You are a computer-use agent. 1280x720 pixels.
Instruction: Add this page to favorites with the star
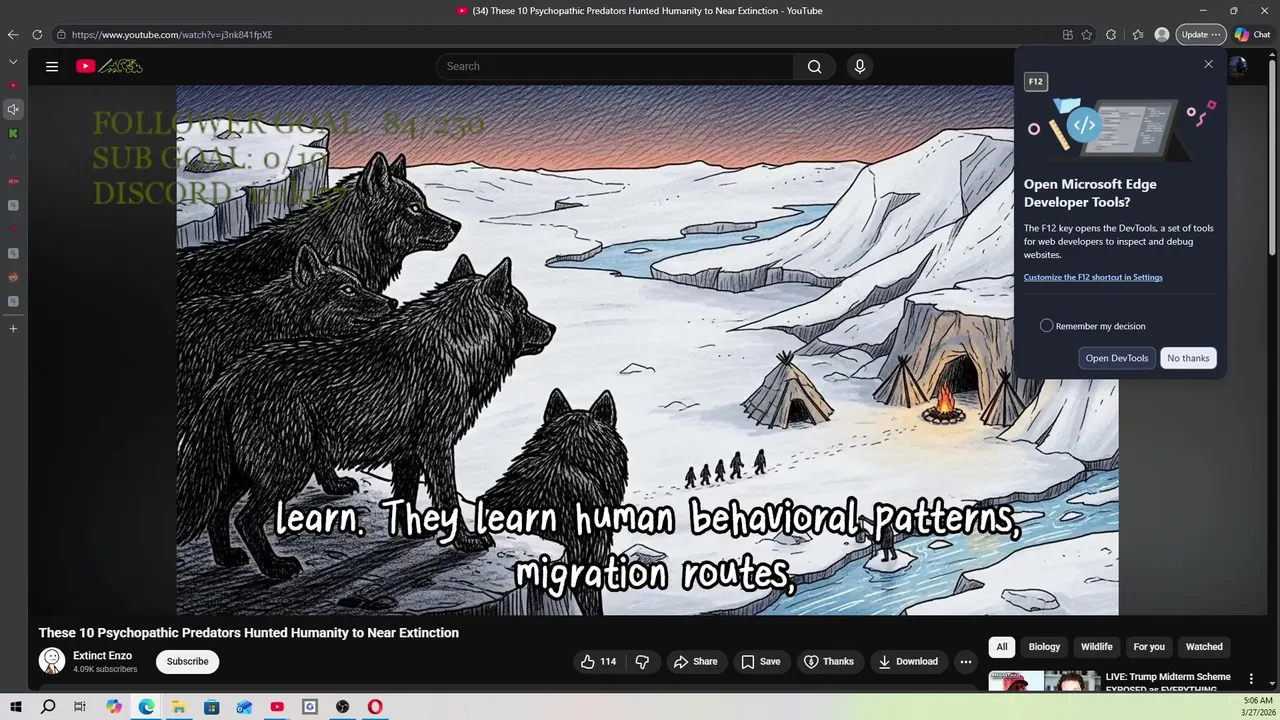click(x=1087, y=34)
